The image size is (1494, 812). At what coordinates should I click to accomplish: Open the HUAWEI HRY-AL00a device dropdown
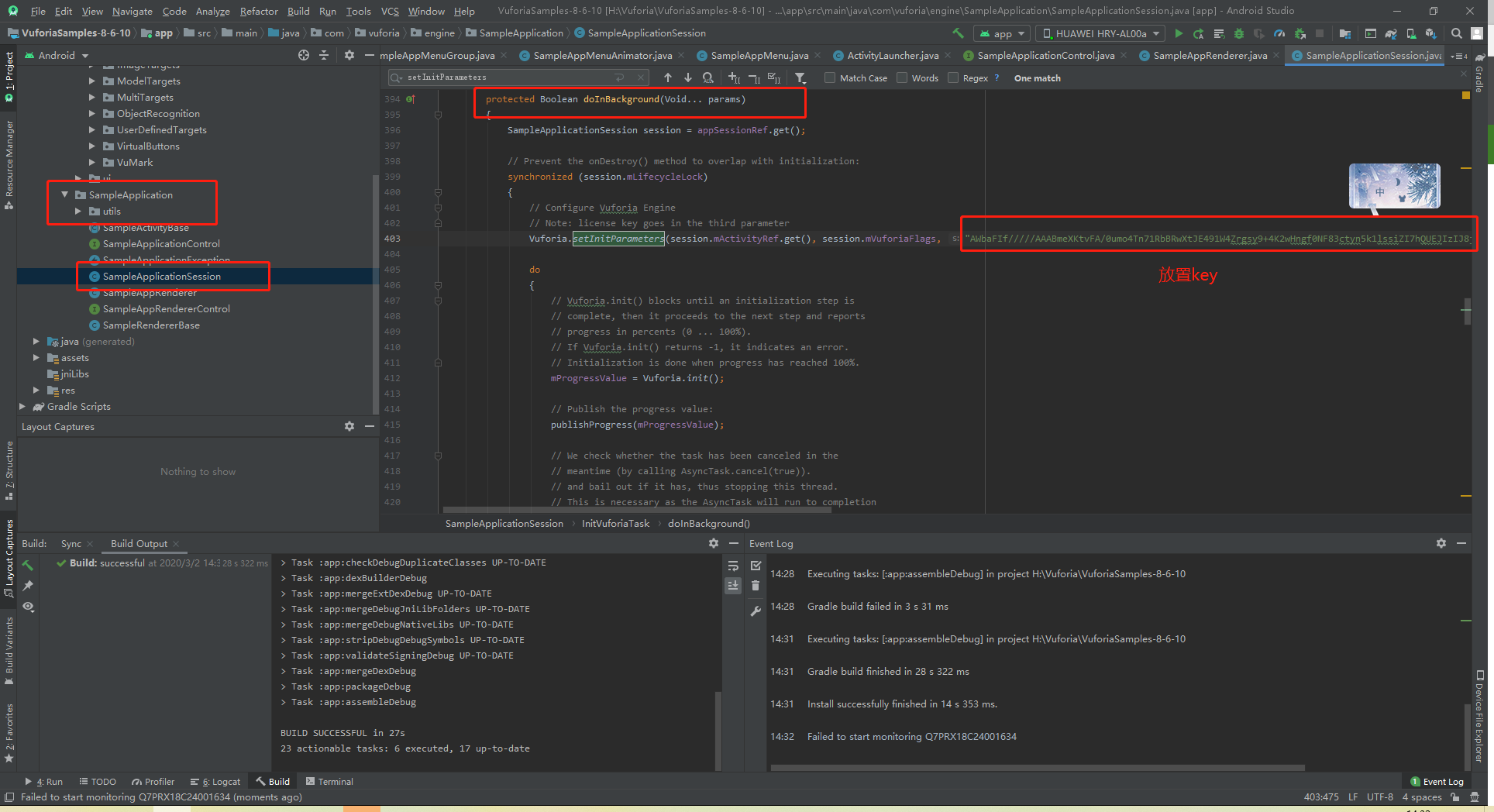[x=1100, y=33]
